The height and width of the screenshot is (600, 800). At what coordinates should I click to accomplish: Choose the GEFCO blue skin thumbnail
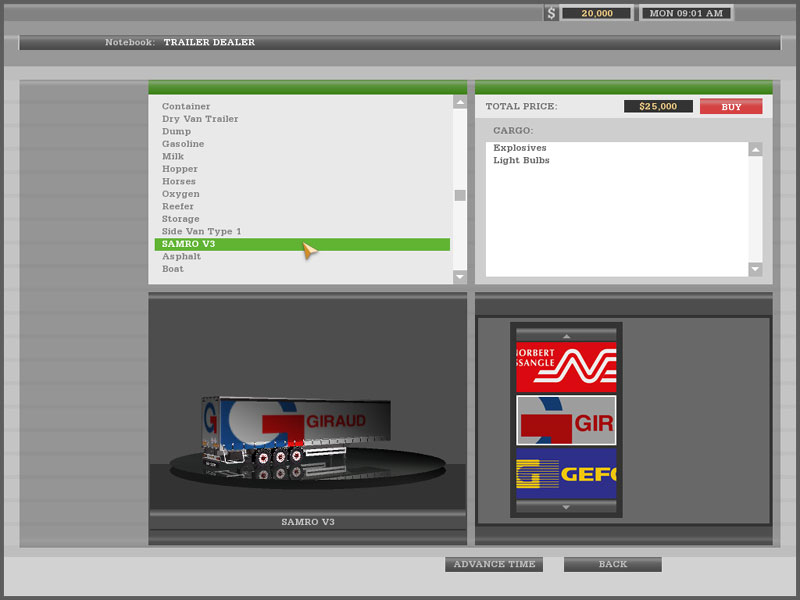(566, 473)
